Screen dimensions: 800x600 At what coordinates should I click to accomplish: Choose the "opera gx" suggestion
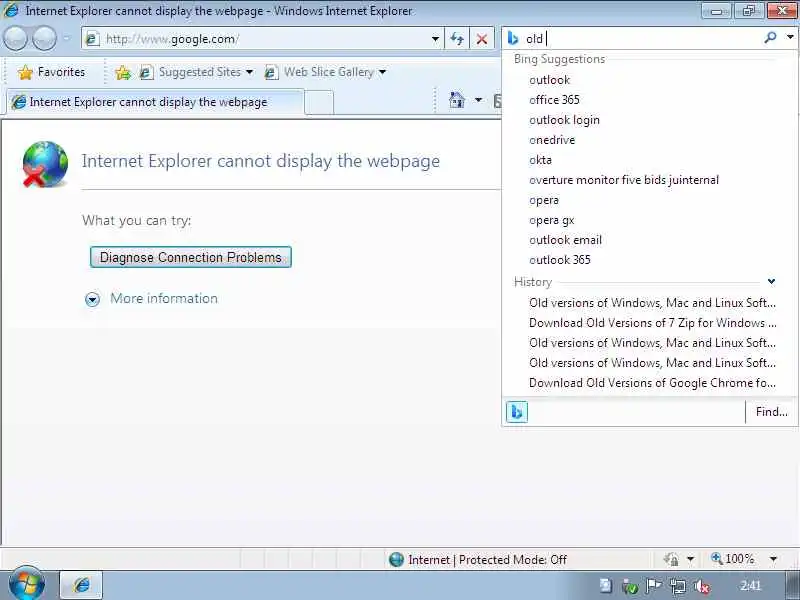point(552,220)
